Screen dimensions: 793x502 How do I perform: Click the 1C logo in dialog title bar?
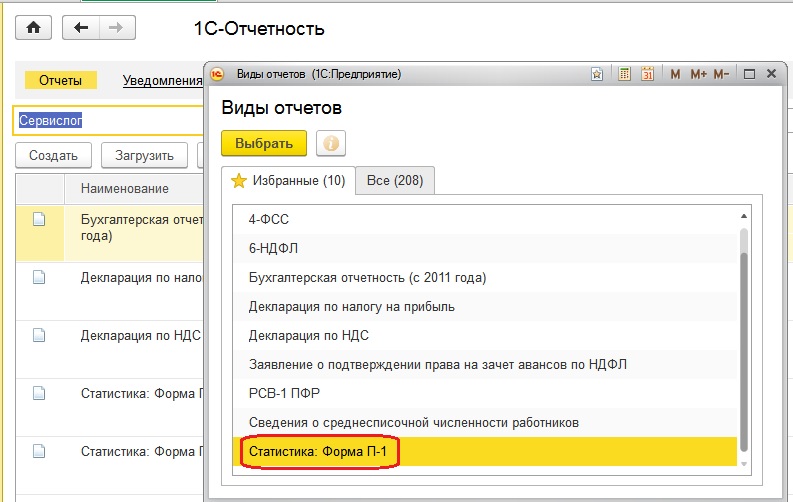217,74
